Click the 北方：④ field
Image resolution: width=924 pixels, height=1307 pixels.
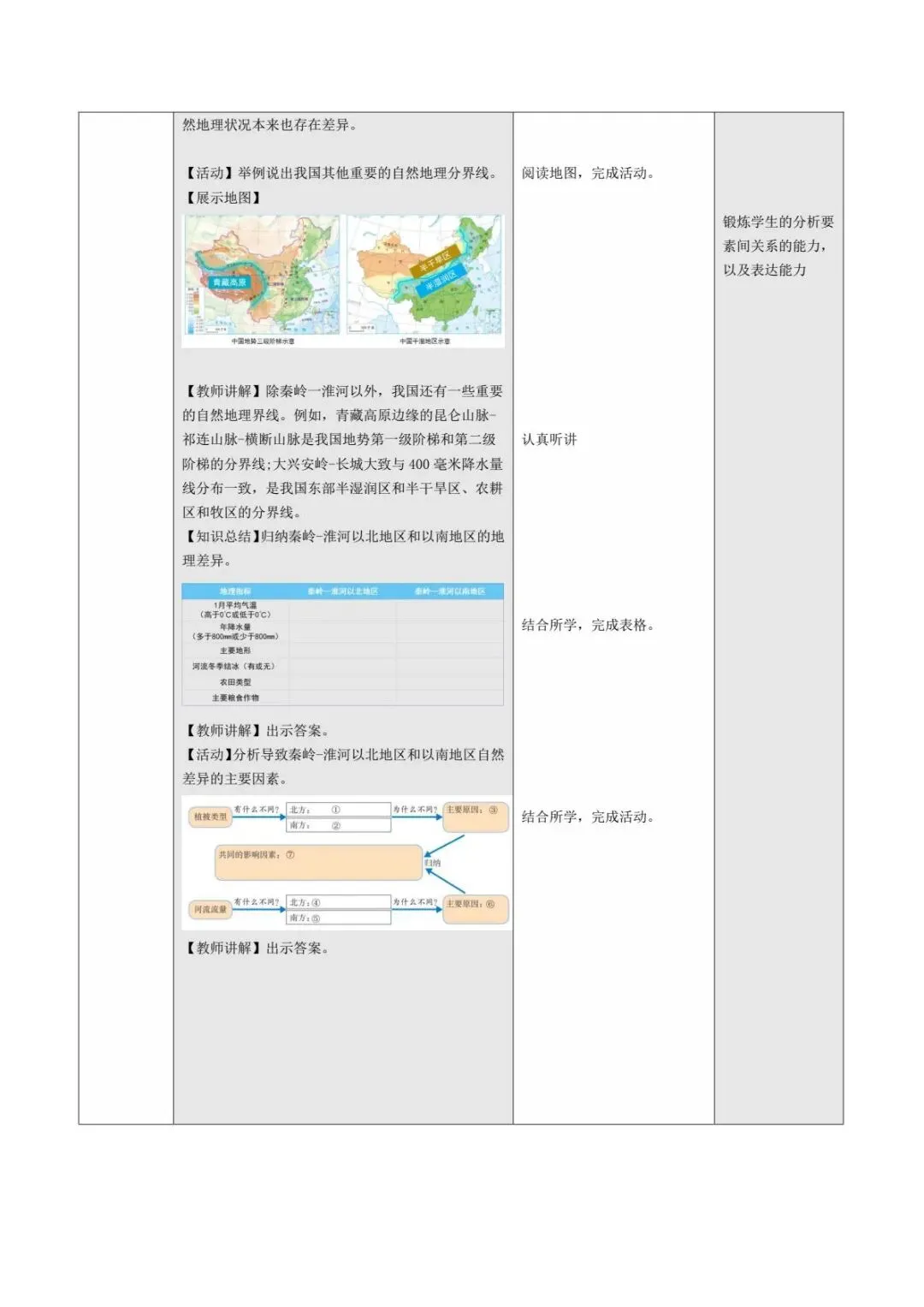point(339,902)
